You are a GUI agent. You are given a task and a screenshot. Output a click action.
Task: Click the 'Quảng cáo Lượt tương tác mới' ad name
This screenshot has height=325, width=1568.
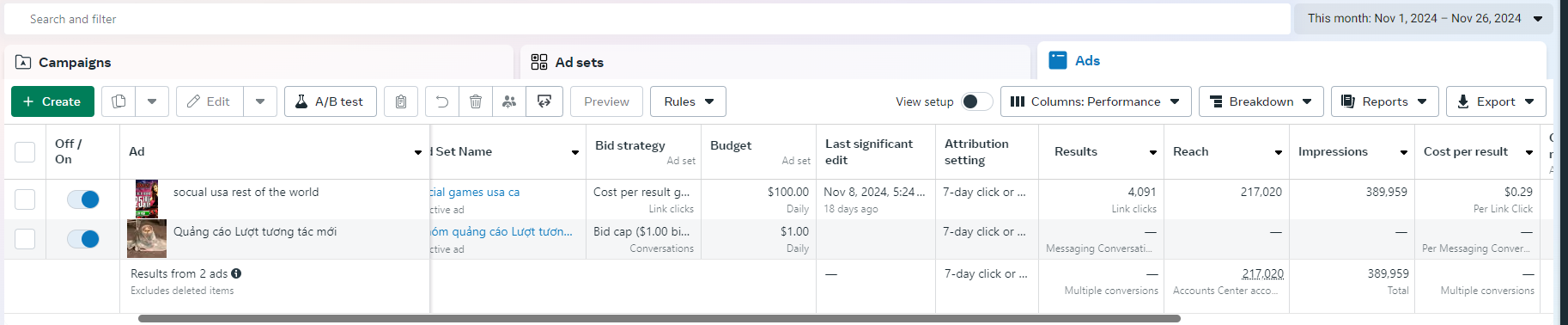coord(255,231)
